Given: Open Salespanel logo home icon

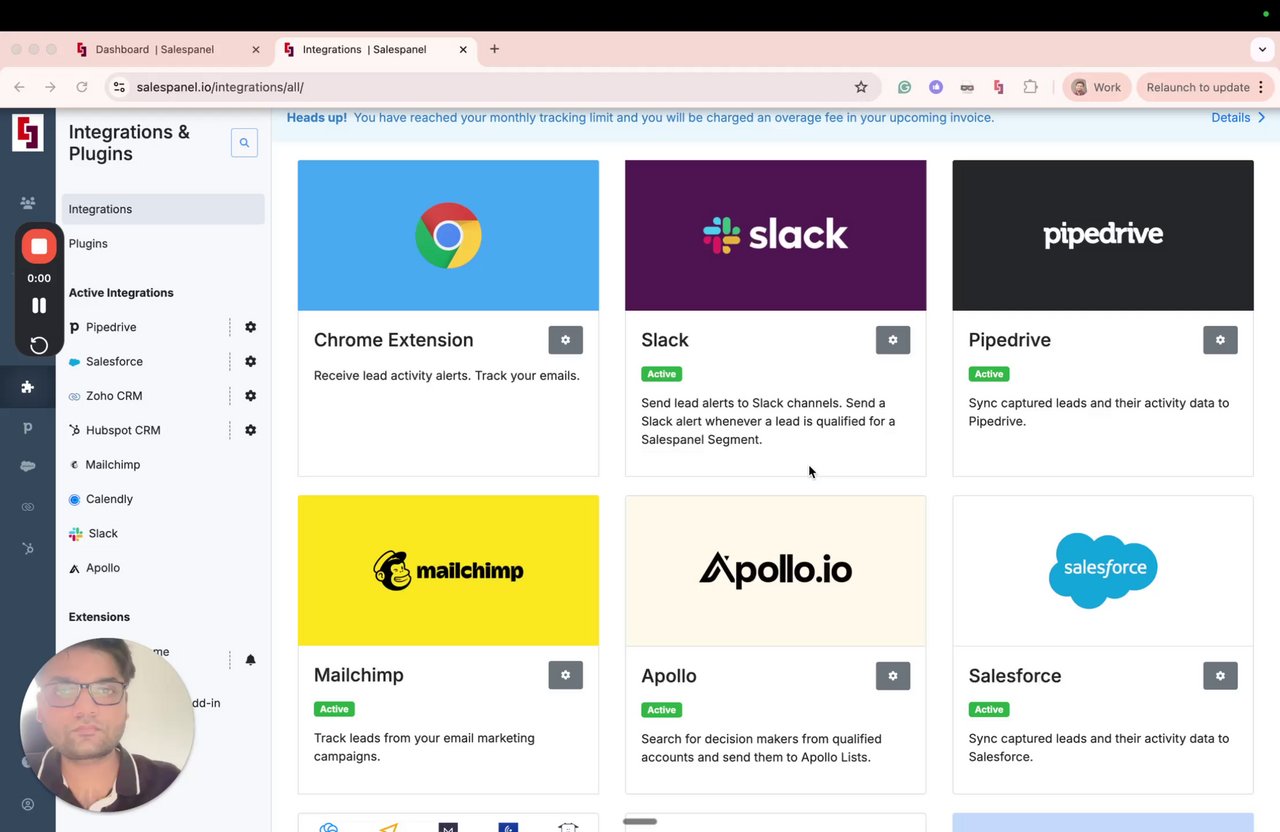Looking at the screenshot, I should click(x=27, y=133).
